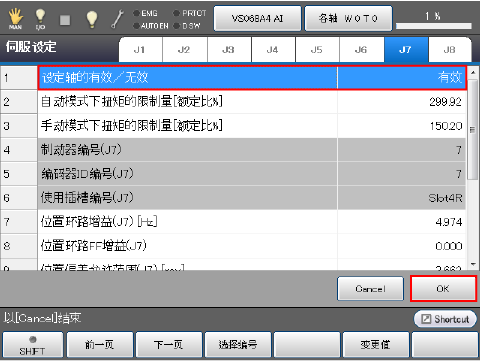This screenshot has height=361, width=480.
Task: Switch to the J1 tab
Action: 141,50
